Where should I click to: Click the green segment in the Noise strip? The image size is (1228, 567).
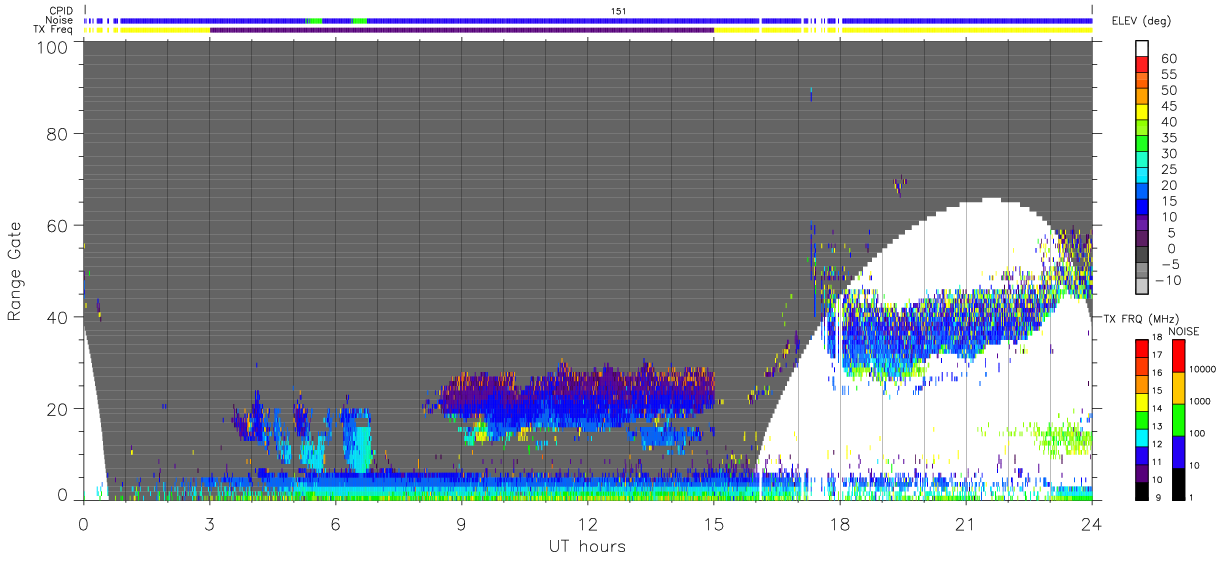314,20
